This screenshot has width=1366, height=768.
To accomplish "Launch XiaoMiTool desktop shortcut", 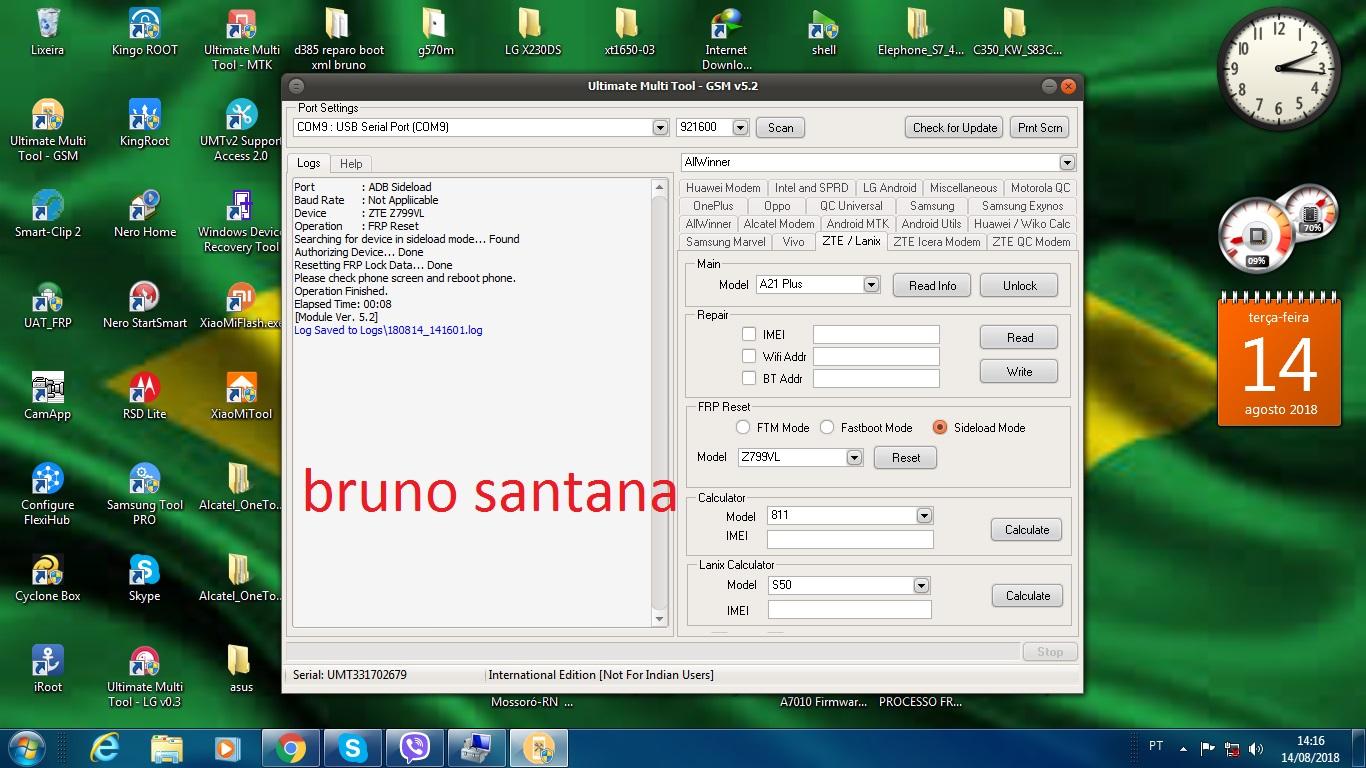I will 241,396.
